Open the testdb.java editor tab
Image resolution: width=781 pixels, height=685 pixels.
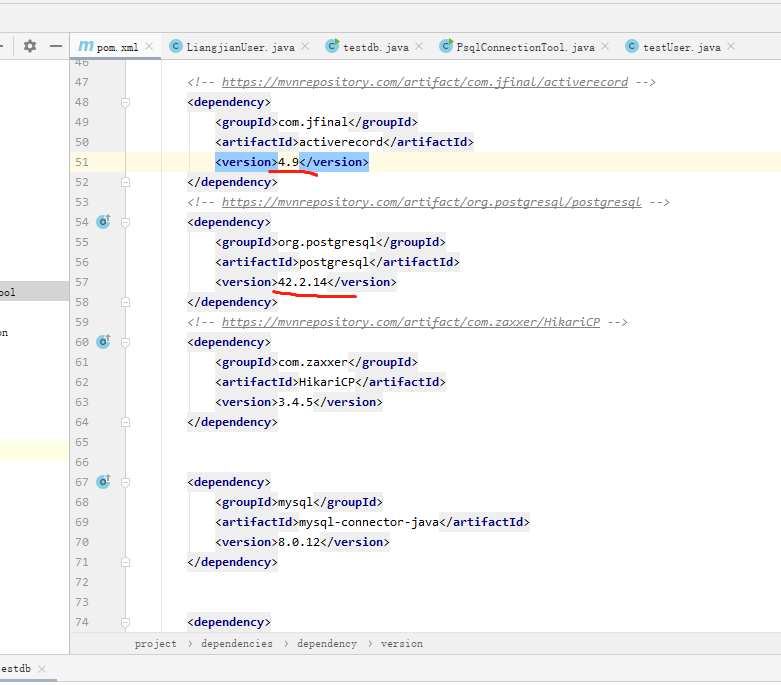coord(376,47)
